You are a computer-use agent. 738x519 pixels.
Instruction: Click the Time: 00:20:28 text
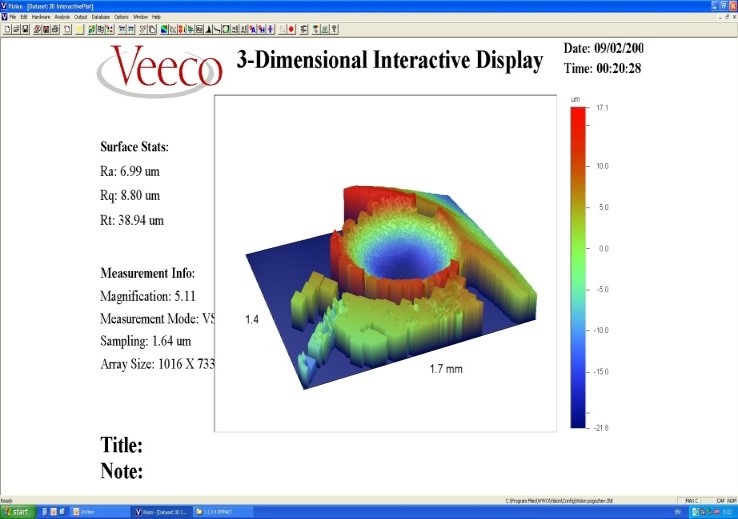click(x=602, y=68)
